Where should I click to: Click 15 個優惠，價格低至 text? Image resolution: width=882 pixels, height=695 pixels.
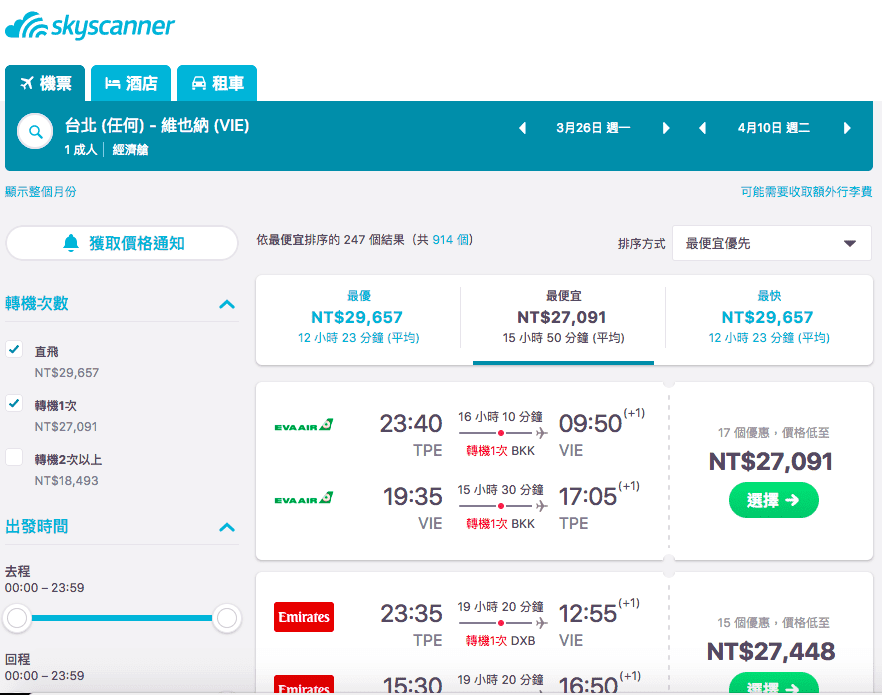coord(773,622)
